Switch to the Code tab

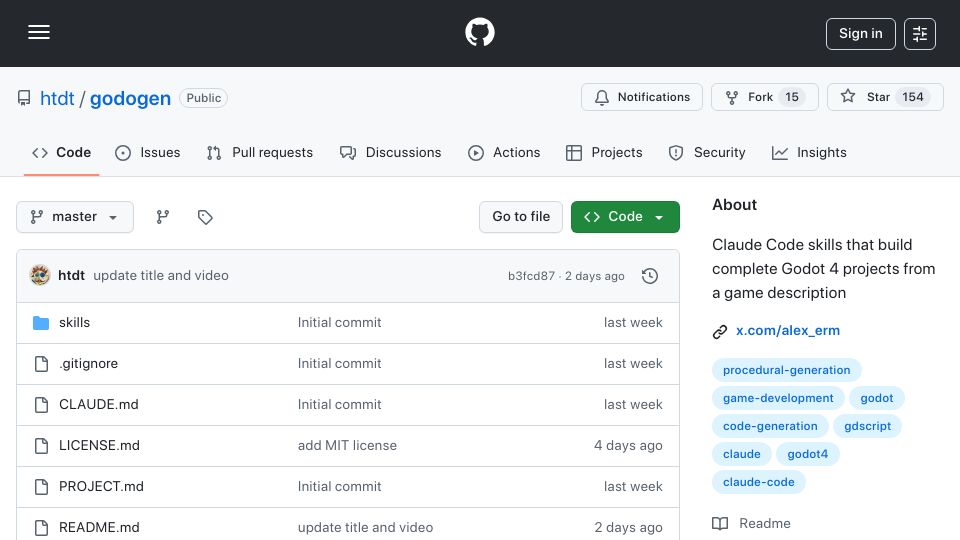[61, 152]
